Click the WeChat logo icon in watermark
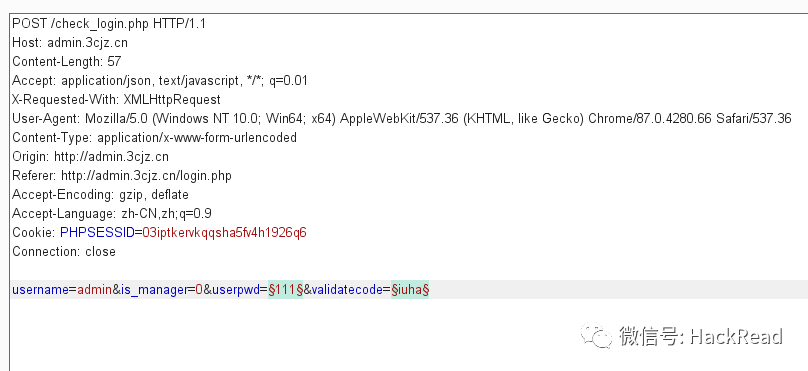This screenshot has width=808, height=371. pyautogui.click(x=596, y=336)
